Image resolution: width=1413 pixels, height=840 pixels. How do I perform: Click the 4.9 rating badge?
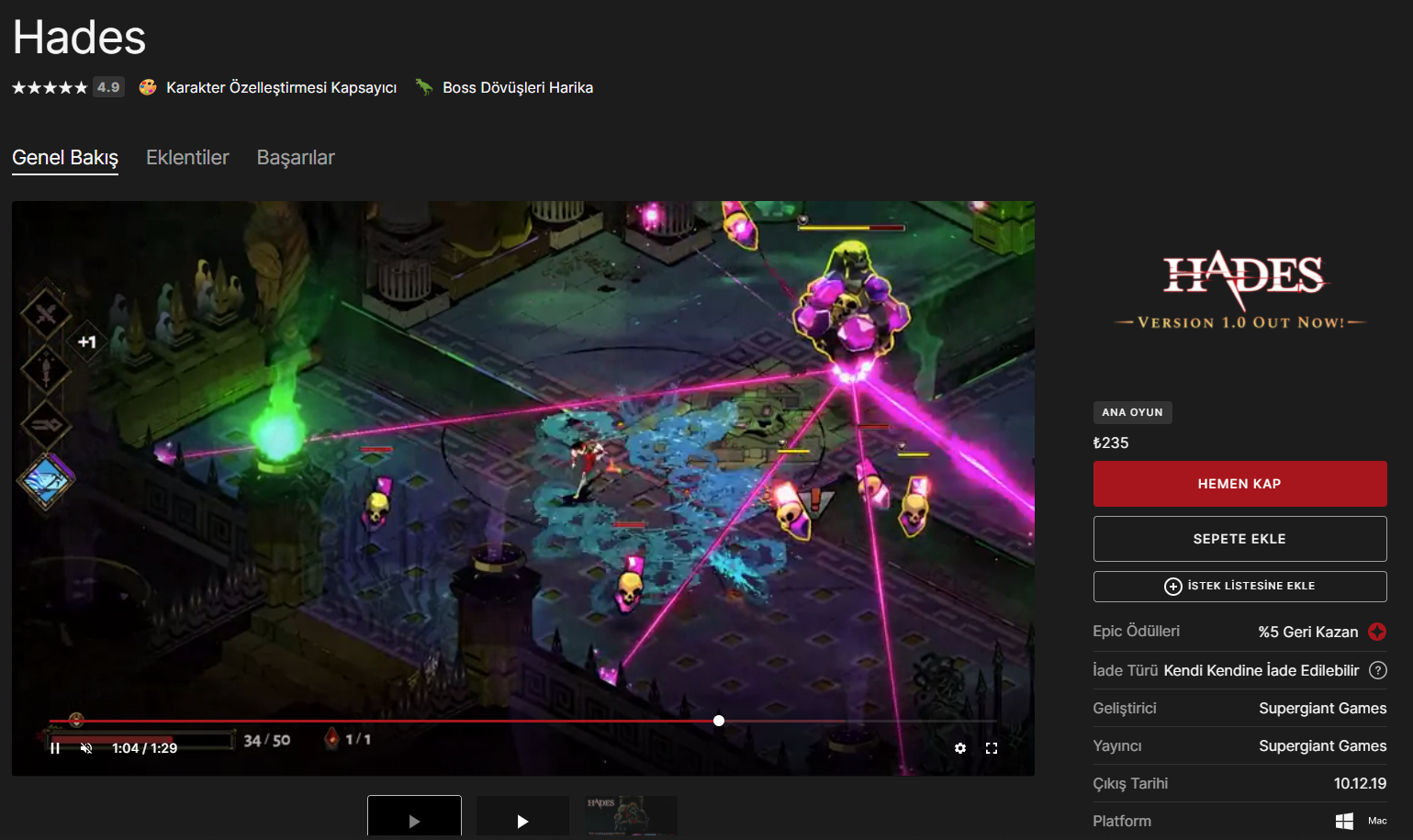coord(108,87)
